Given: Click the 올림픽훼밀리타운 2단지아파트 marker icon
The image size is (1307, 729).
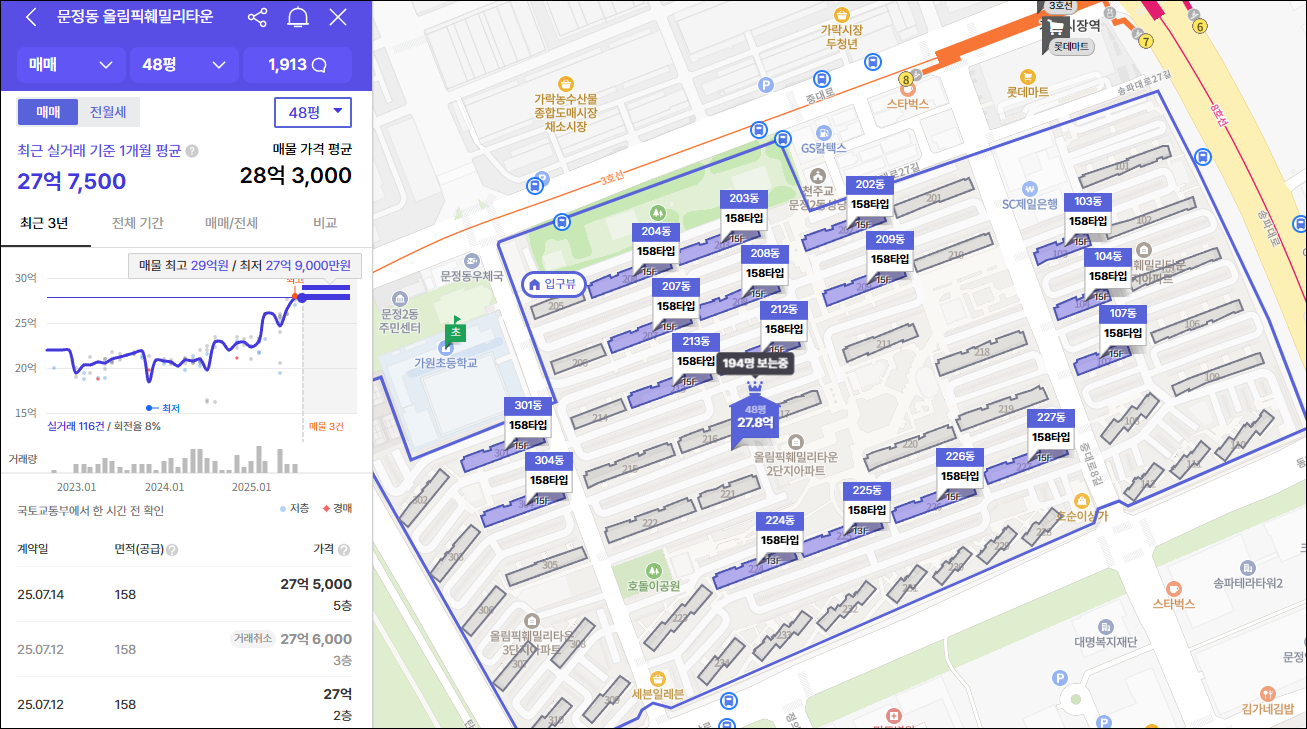Looking at the screenshot, I should [x=795, y=441].
